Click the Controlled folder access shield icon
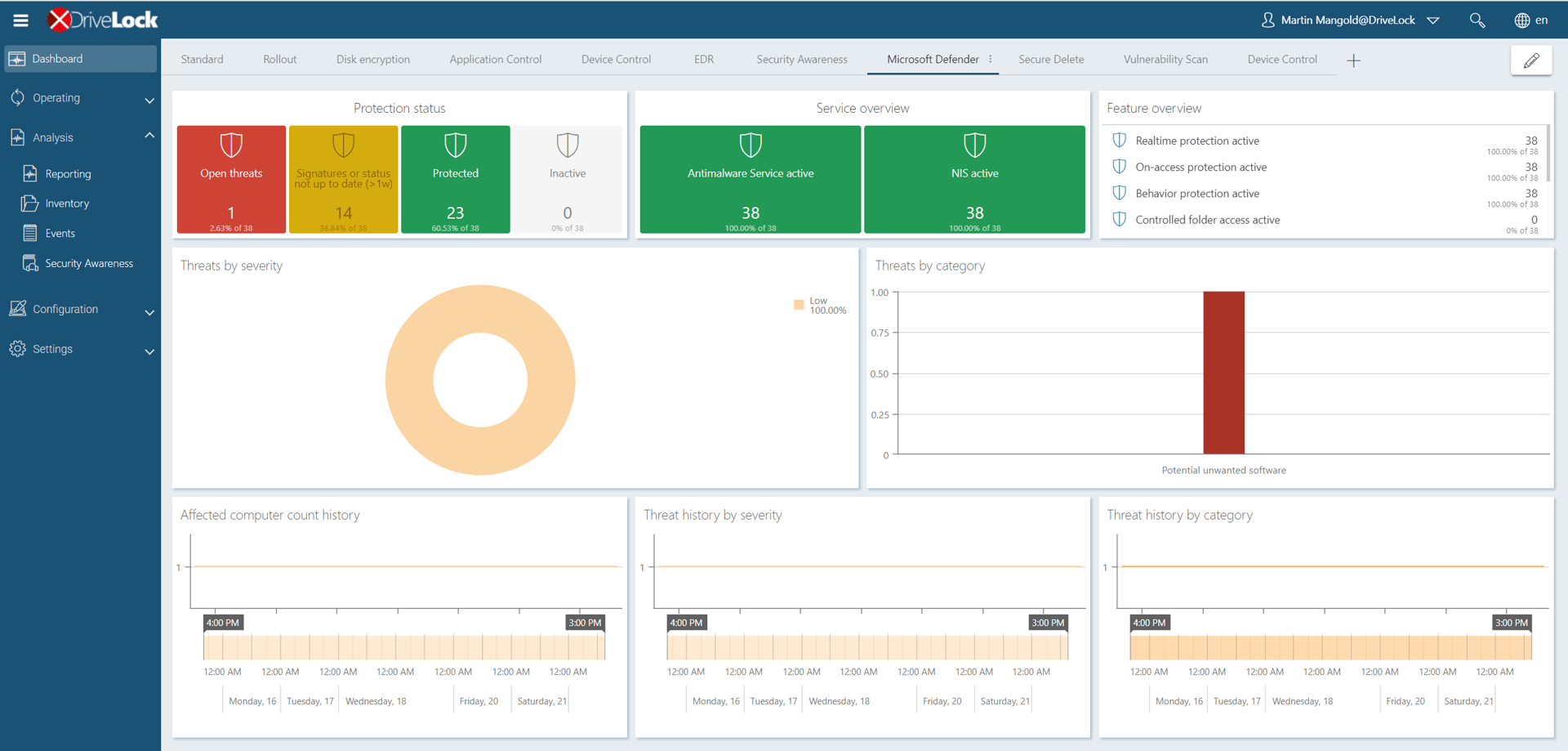The width and height of the screenshot is (1568, 751). pyautogui.click(x=1120, y=219)
